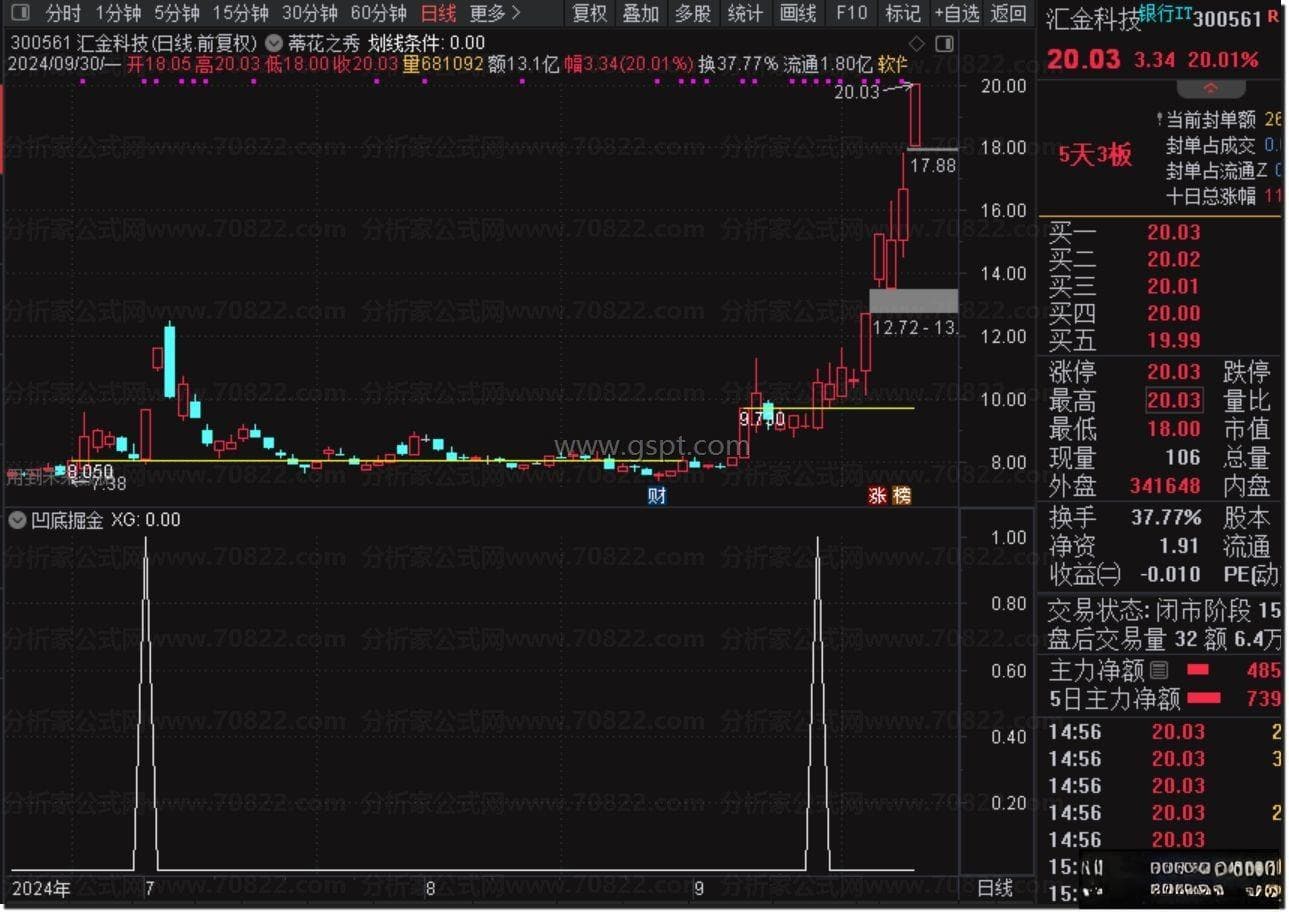Click the 汇金科技 stock name in quote panel
The image size is (1289, 912).
[1093, 19]
